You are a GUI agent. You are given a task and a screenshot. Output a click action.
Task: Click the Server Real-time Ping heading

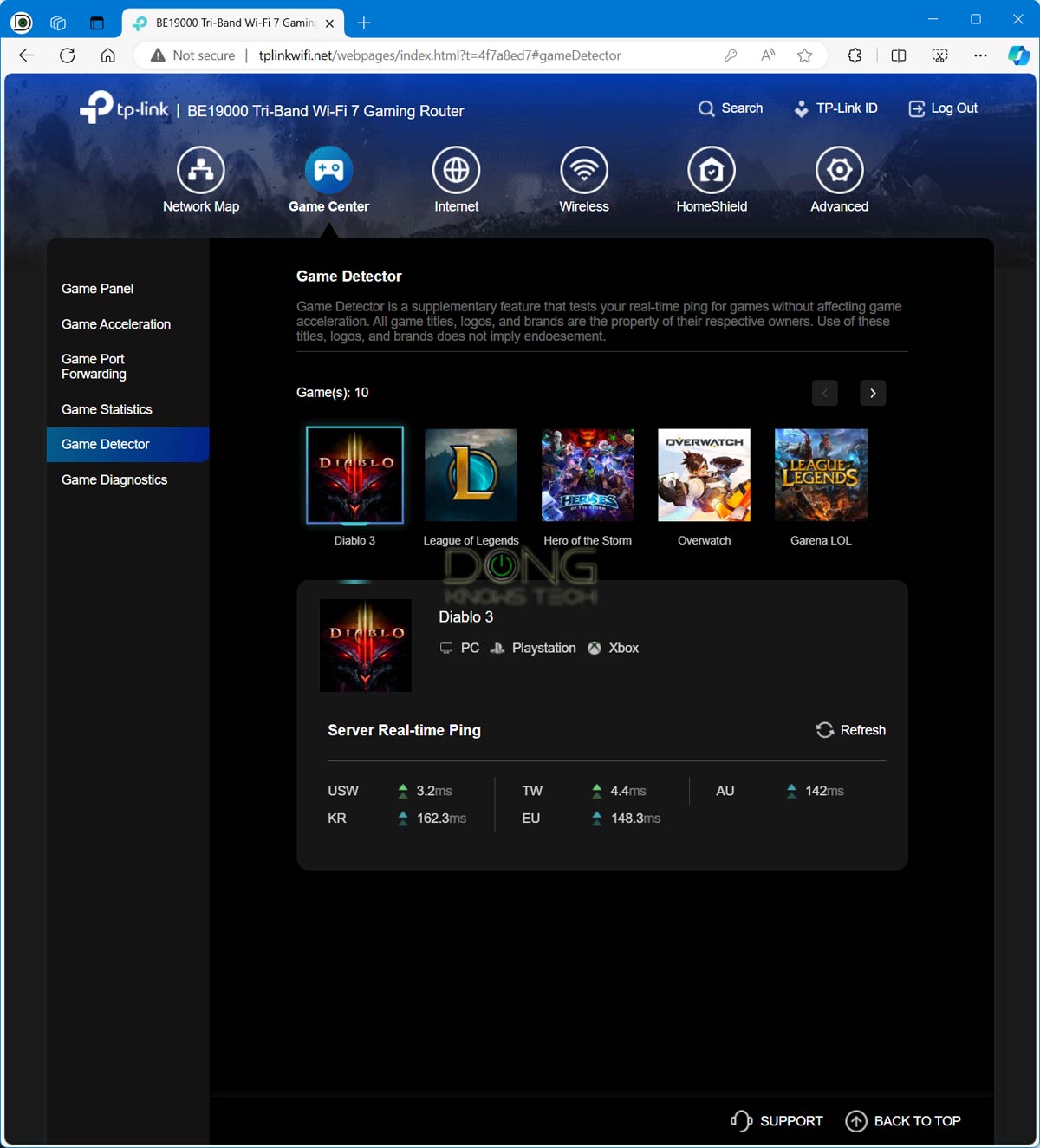click(x=404, y=730)
